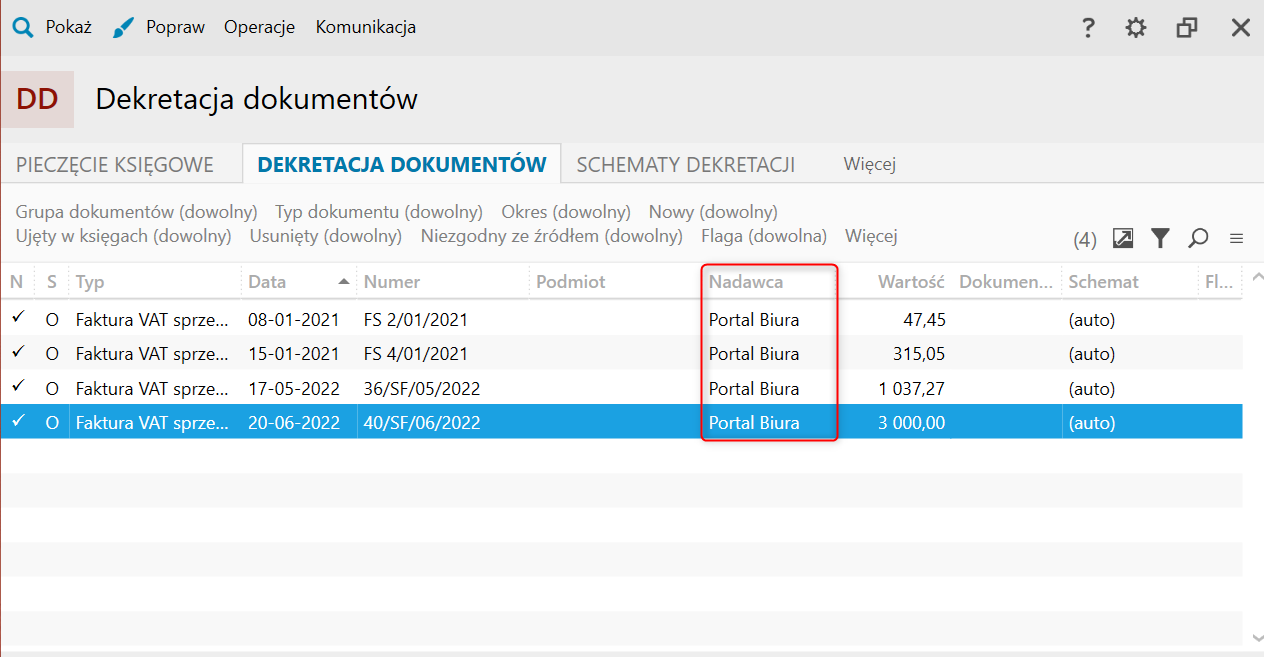Viewport: 1264px width, 657px height.
Task: Click the DD module logo
Action: pos(37,99)
